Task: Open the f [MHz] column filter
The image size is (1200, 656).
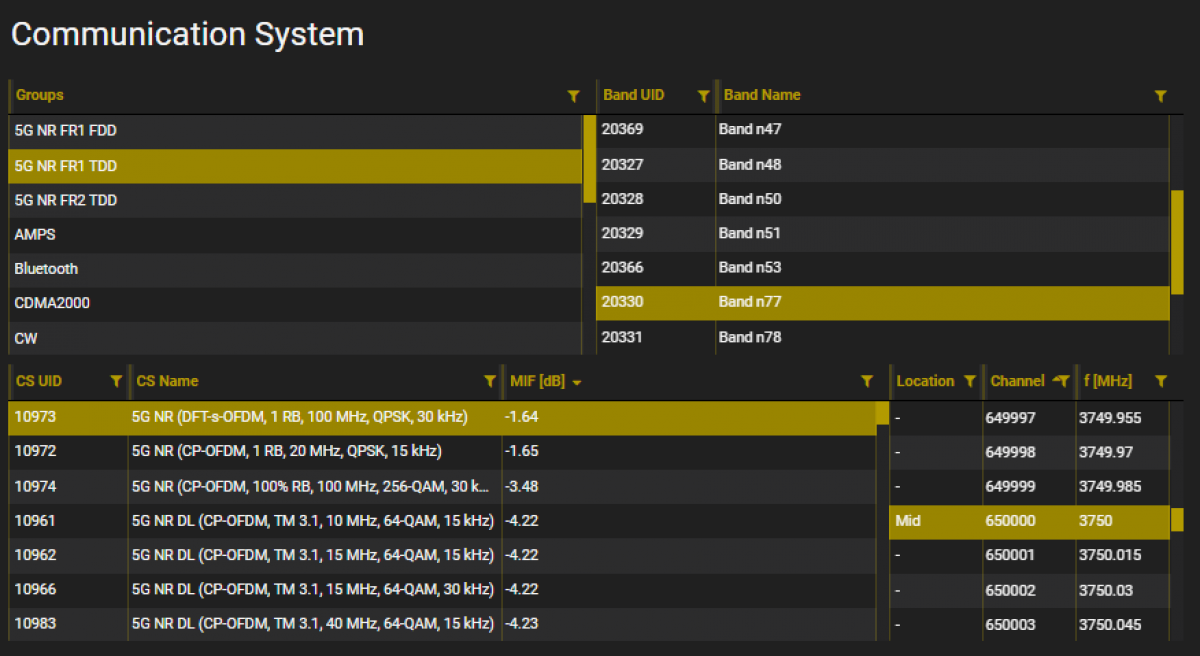Action: 1160,381
